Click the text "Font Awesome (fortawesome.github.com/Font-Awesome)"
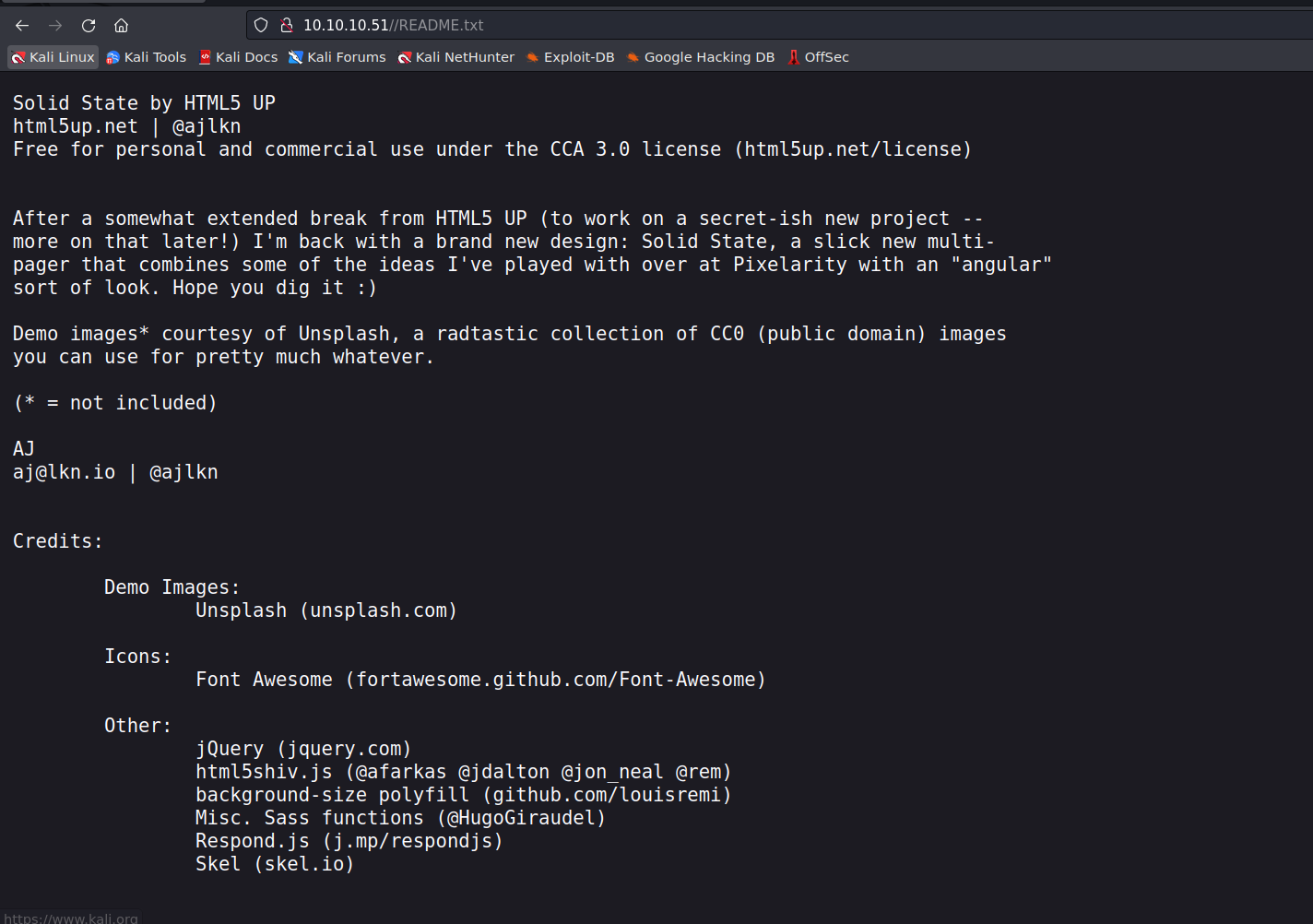1313x924 pixels. [x=480, y=680]
